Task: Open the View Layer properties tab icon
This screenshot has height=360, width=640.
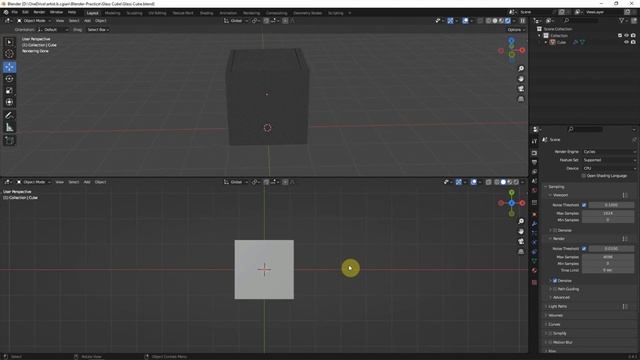Action: (534, 172)
